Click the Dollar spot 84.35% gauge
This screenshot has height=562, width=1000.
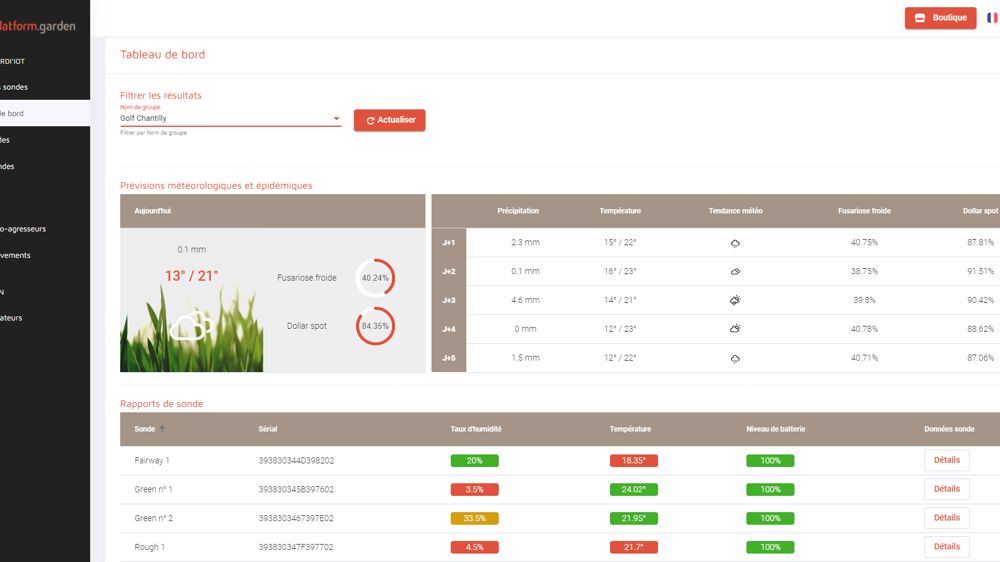pos(376,326)
